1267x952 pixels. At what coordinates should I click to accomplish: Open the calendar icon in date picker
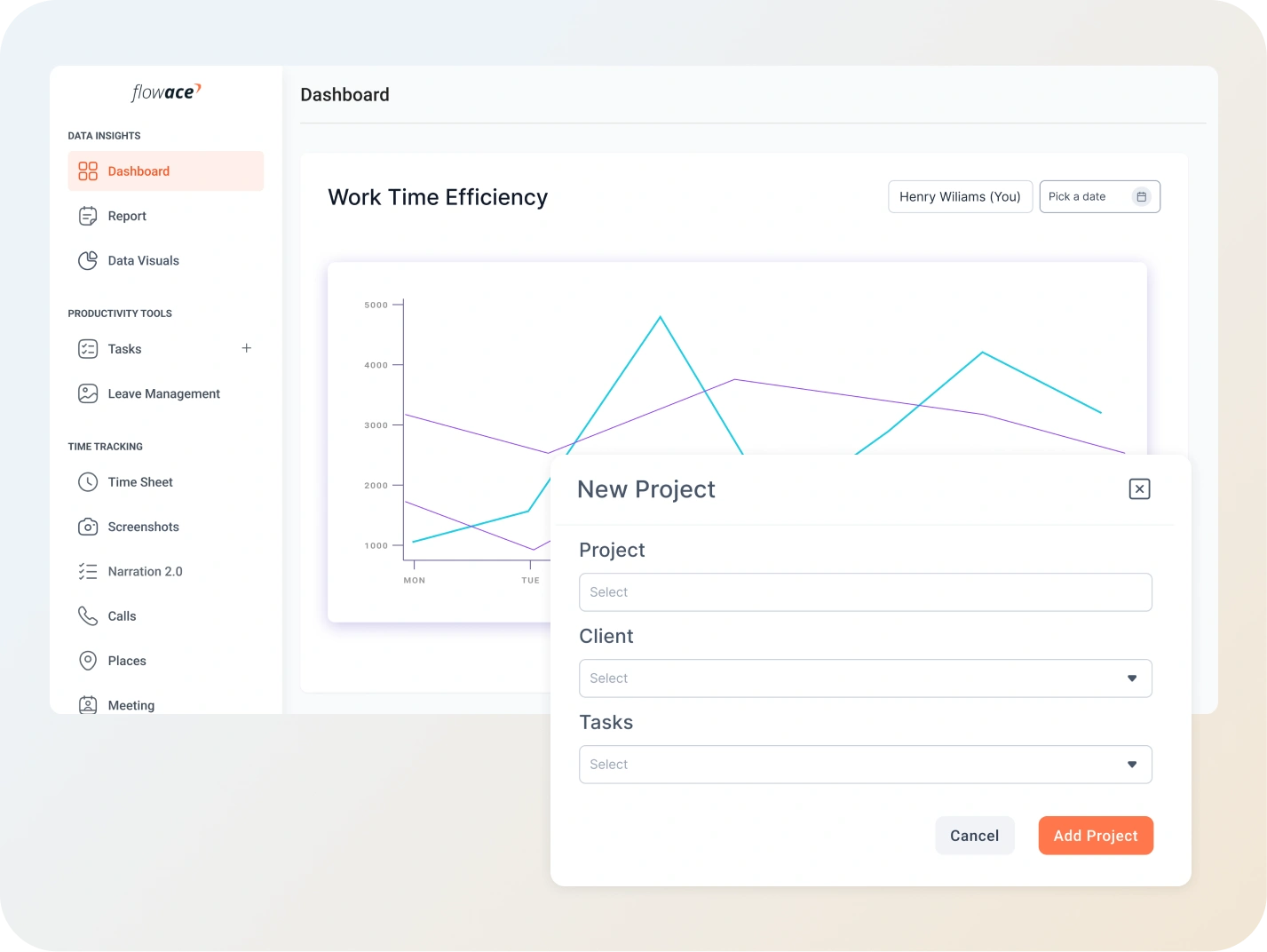1142,197
